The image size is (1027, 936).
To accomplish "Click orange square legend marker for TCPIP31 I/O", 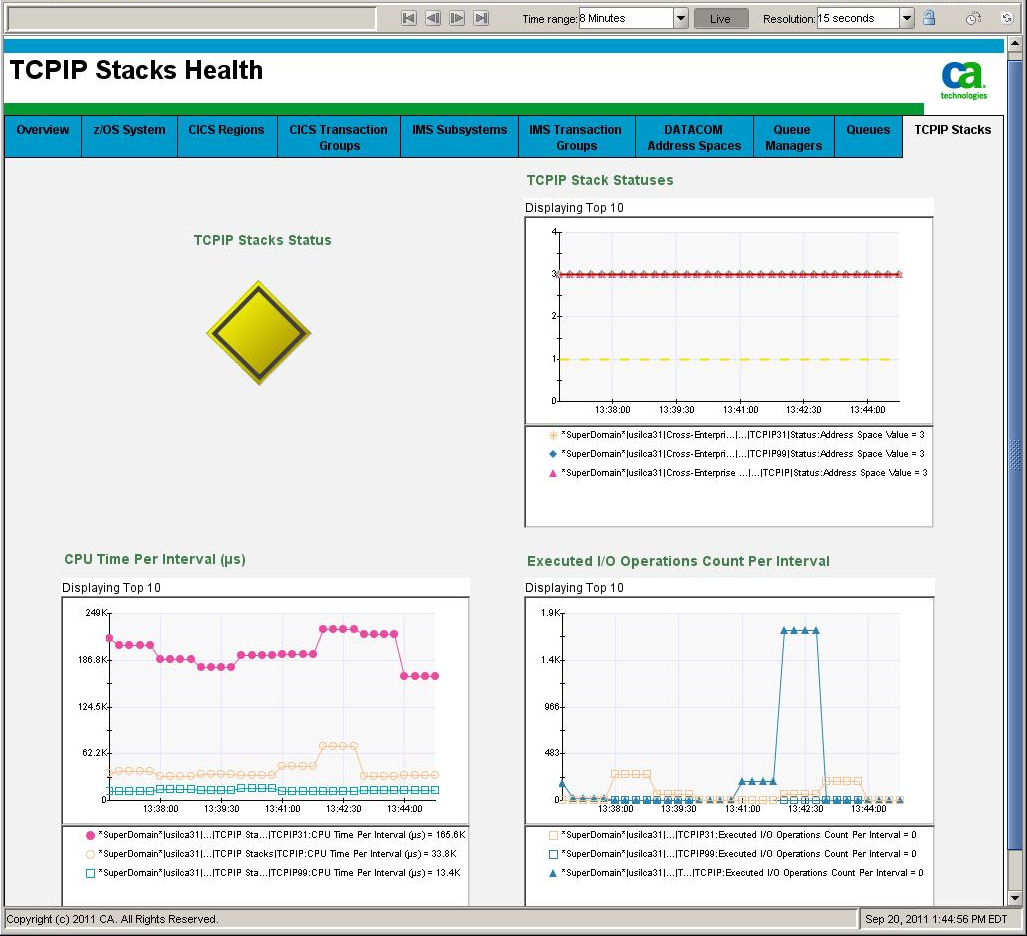I will tap(553, 835).
